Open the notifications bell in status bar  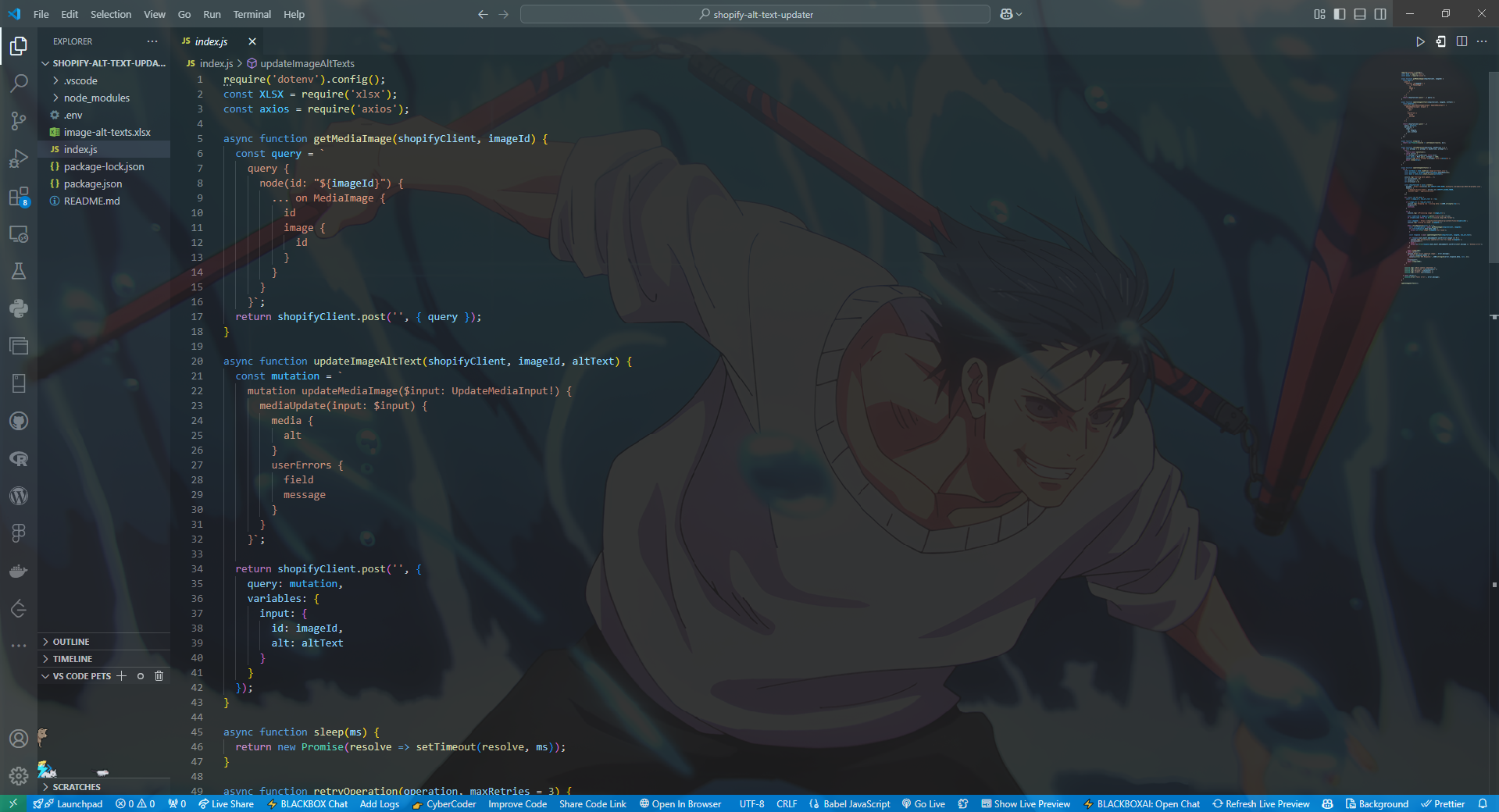(1483, 804)
